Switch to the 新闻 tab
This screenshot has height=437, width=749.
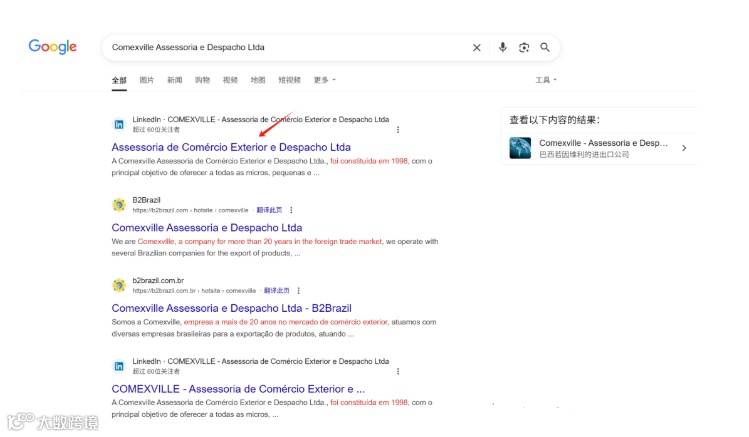click(x=174, y=80)
